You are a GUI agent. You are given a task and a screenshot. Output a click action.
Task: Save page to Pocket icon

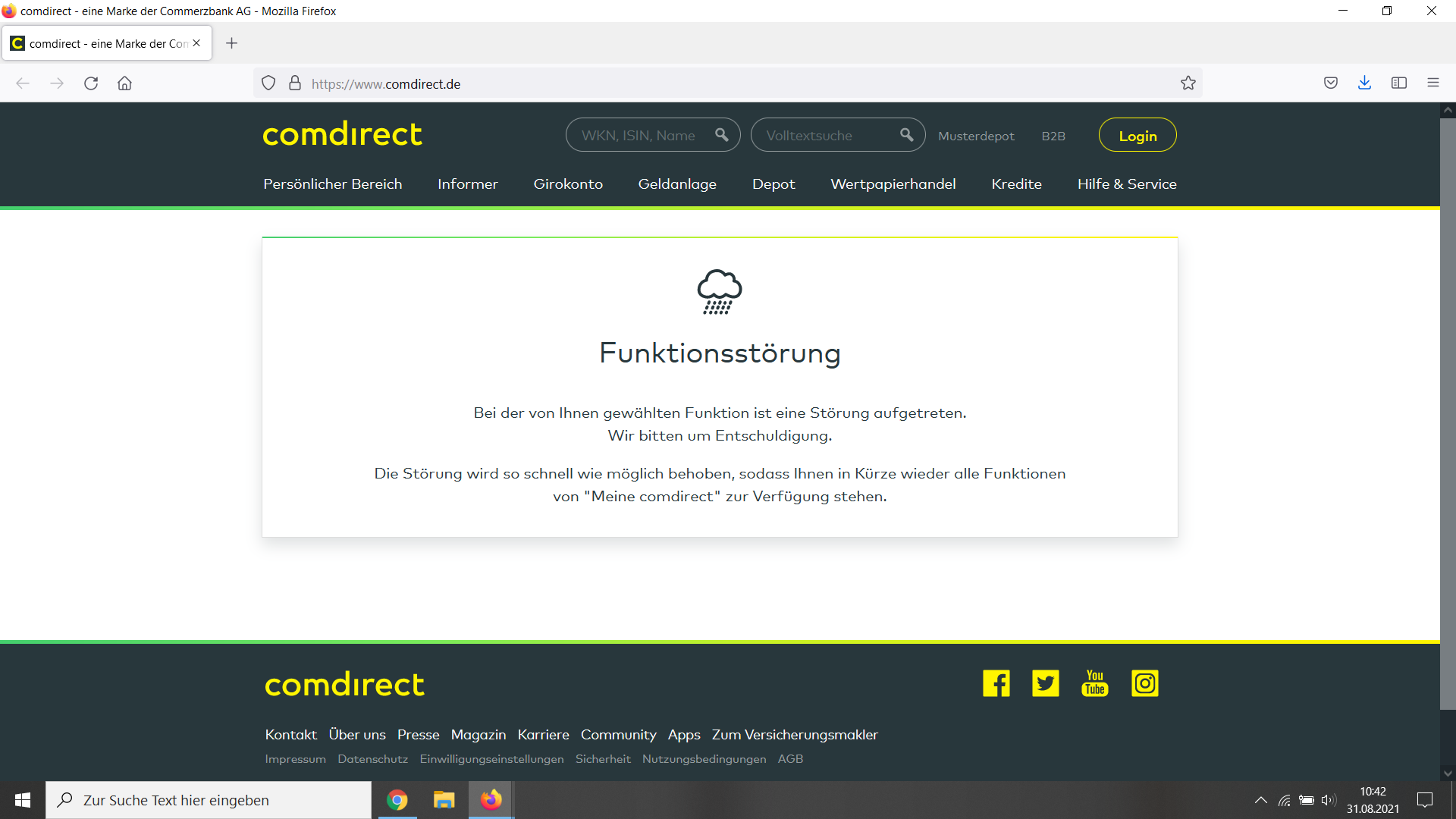(x=1330, y=83)
